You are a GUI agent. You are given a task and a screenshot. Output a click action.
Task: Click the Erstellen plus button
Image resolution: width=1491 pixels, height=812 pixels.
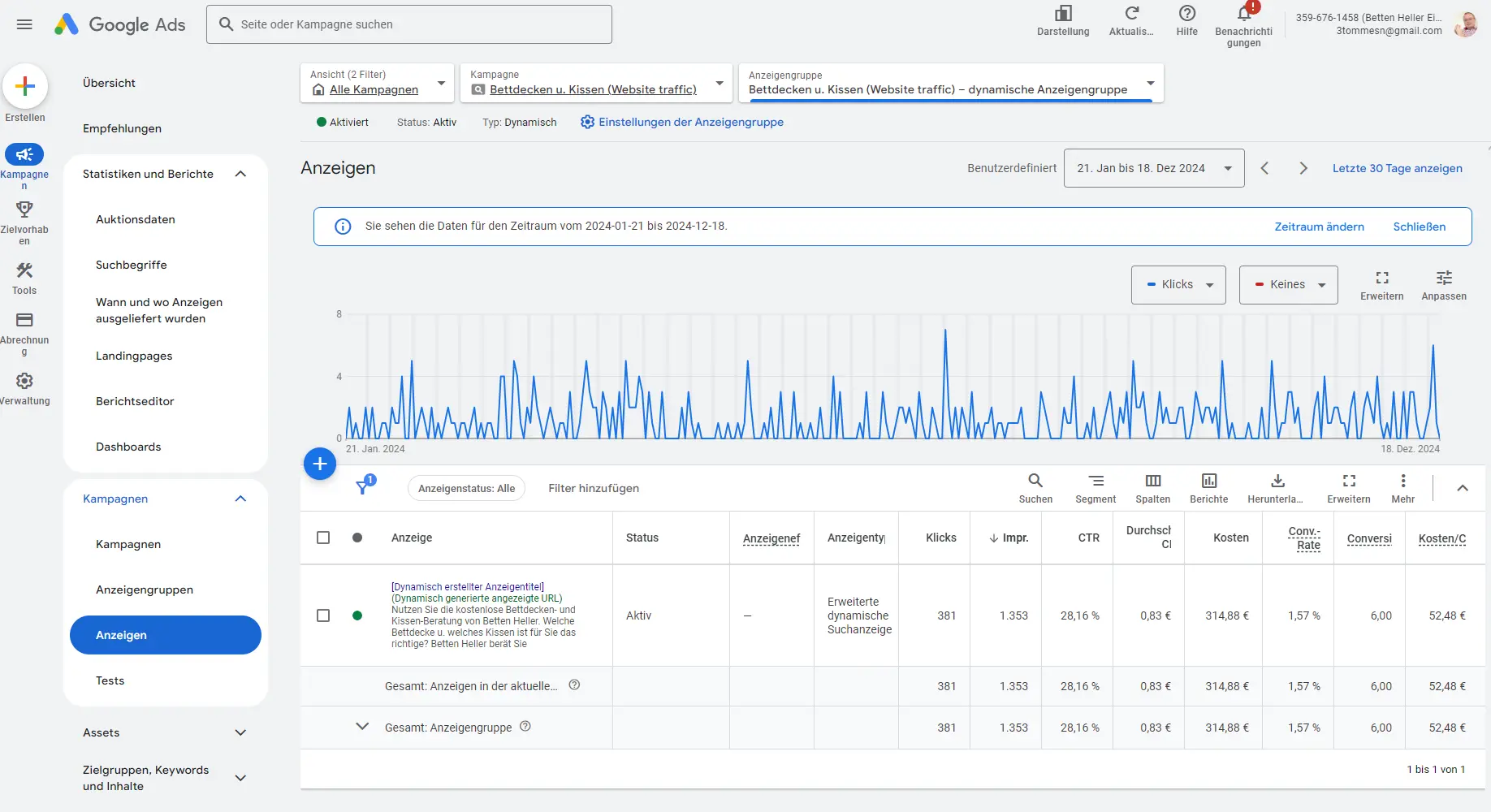pos(25,86)
